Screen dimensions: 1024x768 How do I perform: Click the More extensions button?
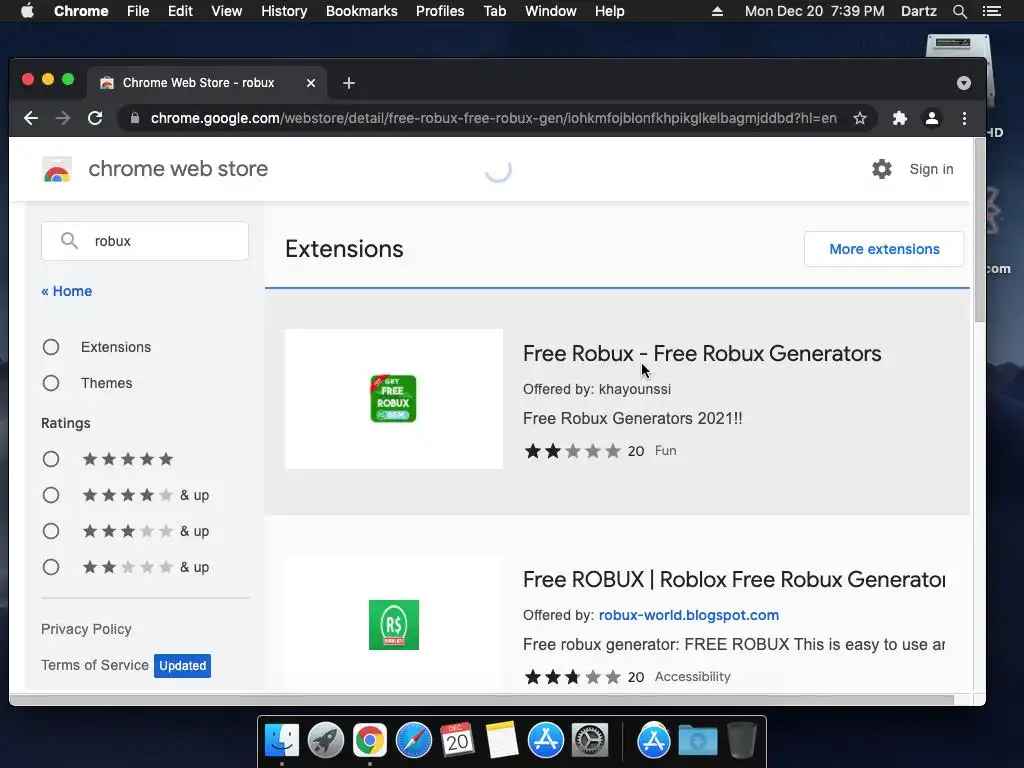coord(884,249)
